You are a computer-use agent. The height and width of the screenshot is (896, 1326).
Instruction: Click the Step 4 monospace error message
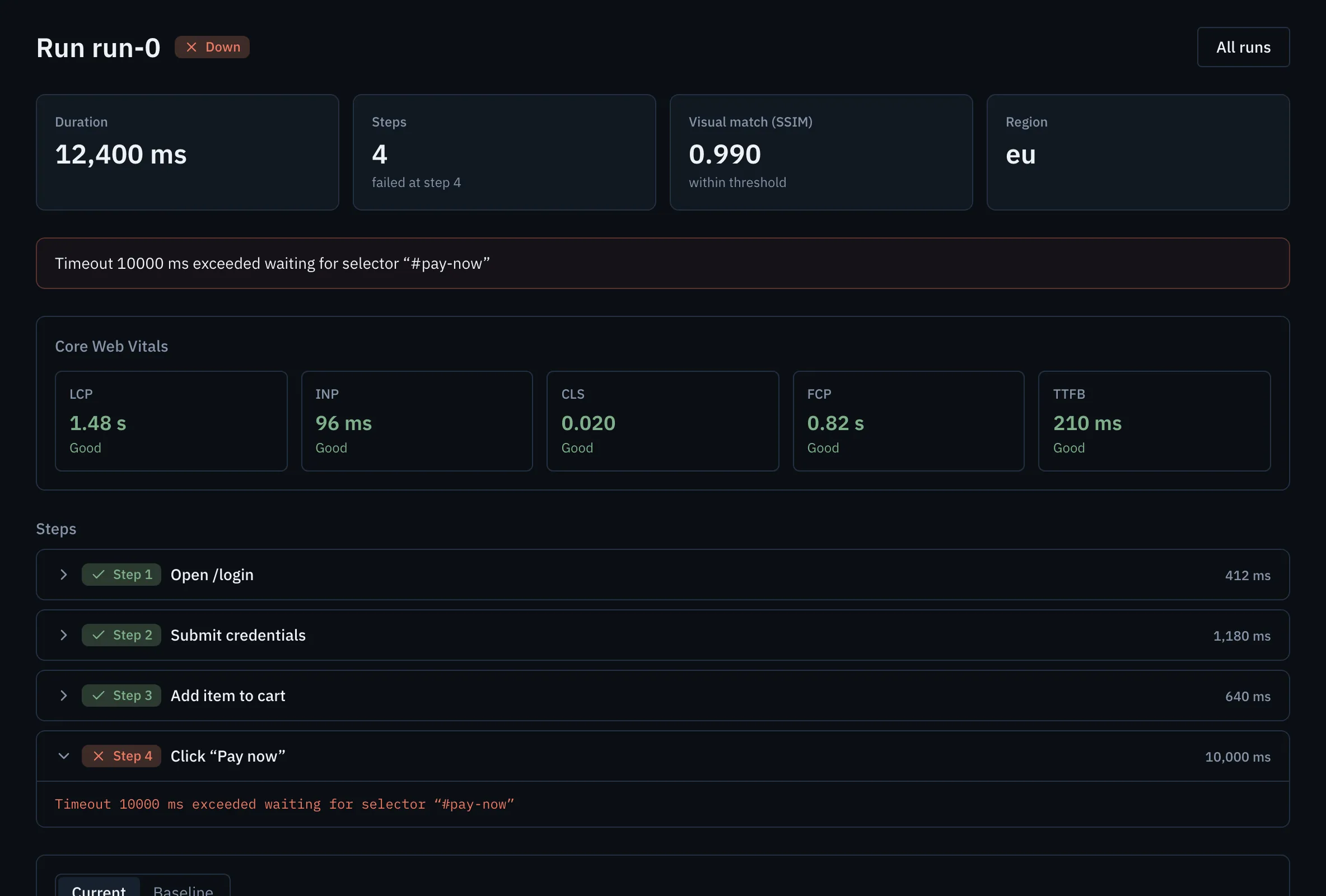pos(284,804)
